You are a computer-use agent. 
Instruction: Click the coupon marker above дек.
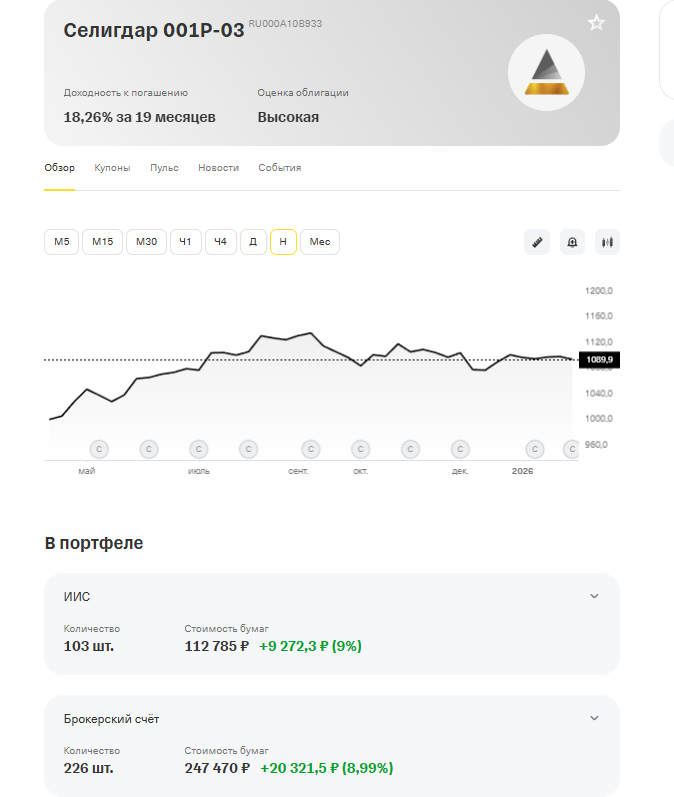pos(460,449)
